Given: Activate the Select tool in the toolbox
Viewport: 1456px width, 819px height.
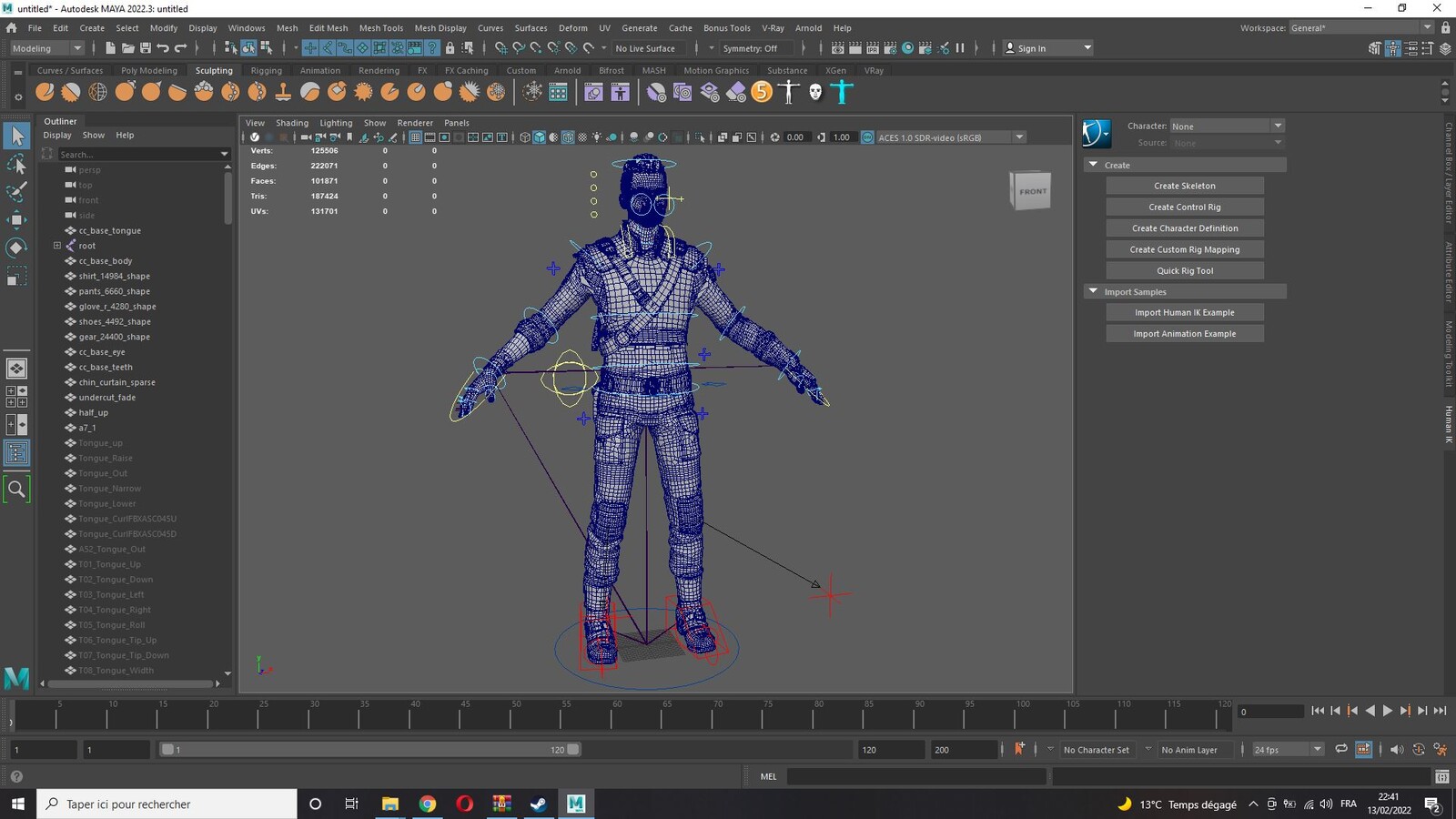Looking at the screenshot, I should pos(16,136).
